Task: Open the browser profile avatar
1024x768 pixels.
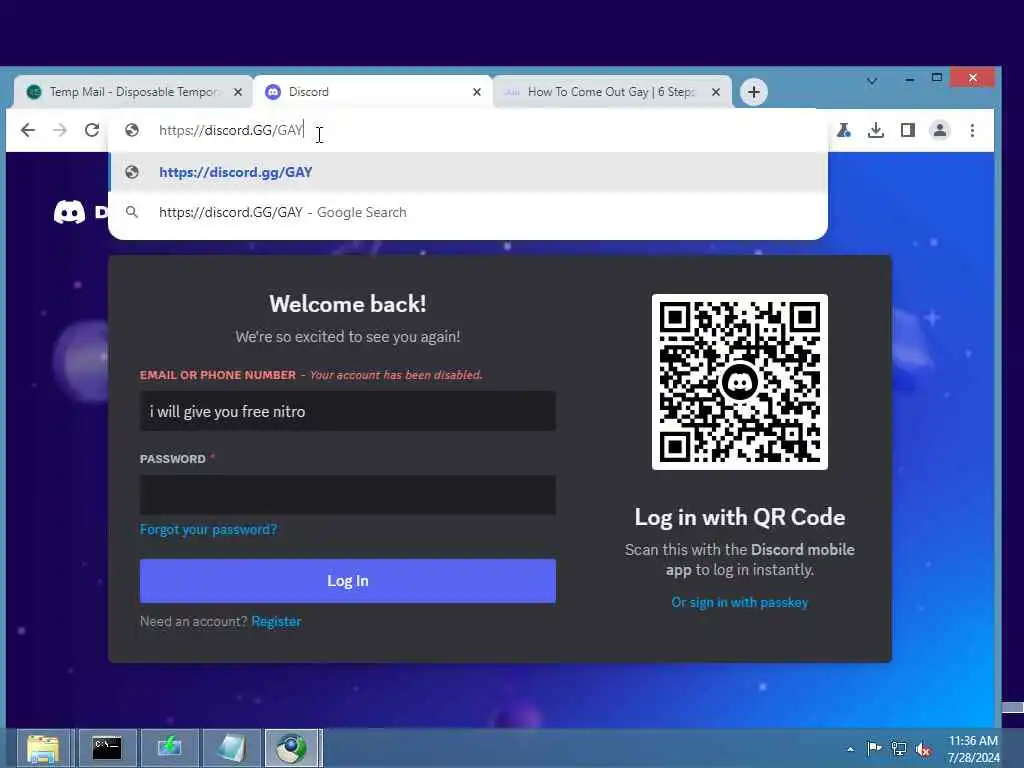Action: [940, 131]
